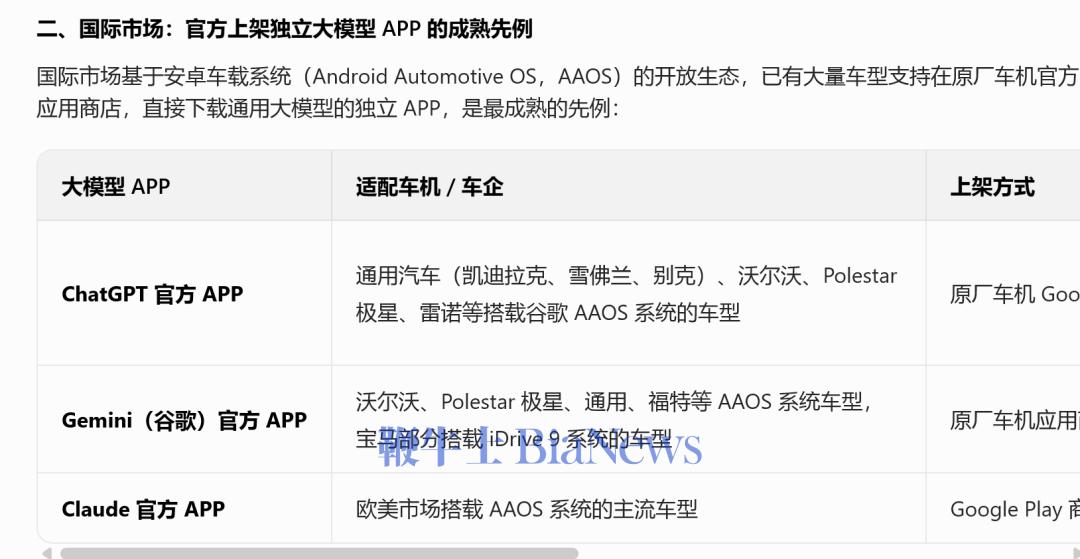Click the empty scrollbar track right of thumb

tap(820, 553)
